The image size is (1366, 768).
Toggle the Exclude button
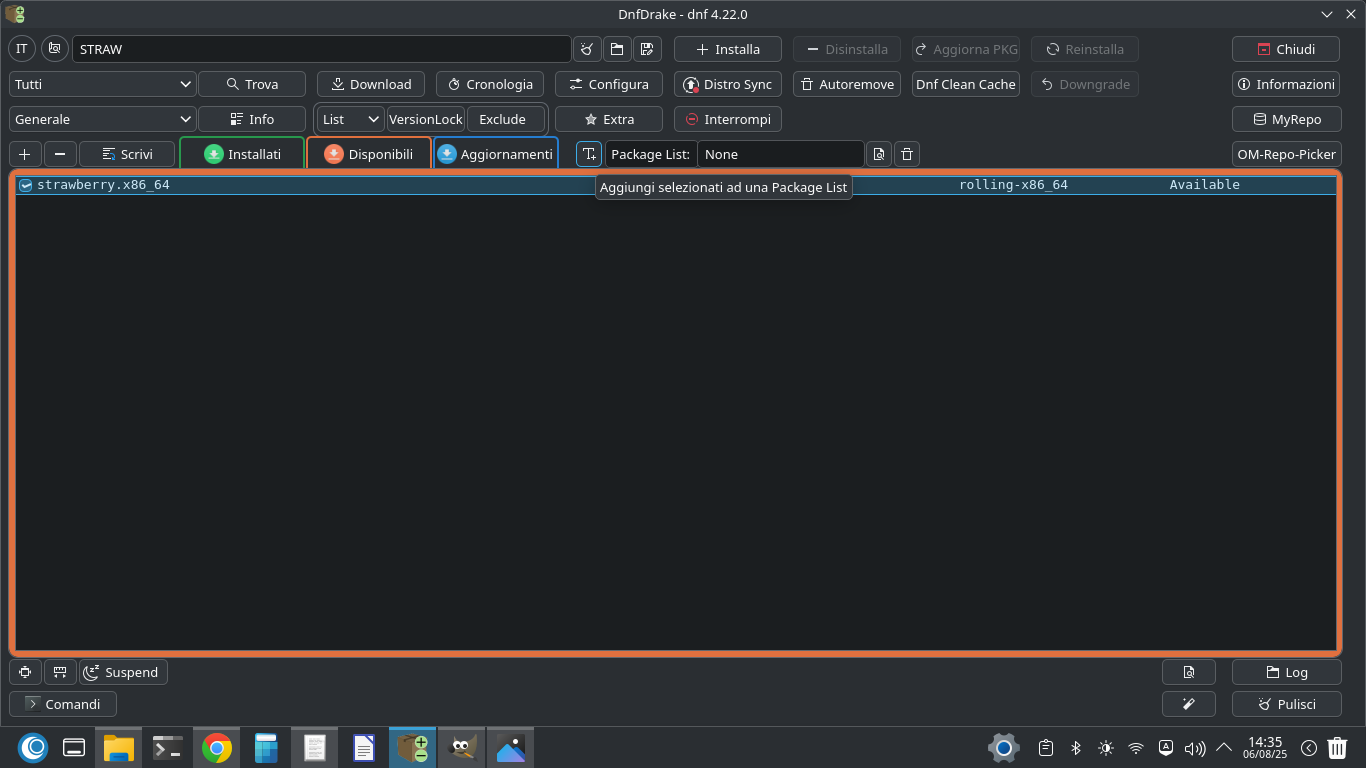502,119
